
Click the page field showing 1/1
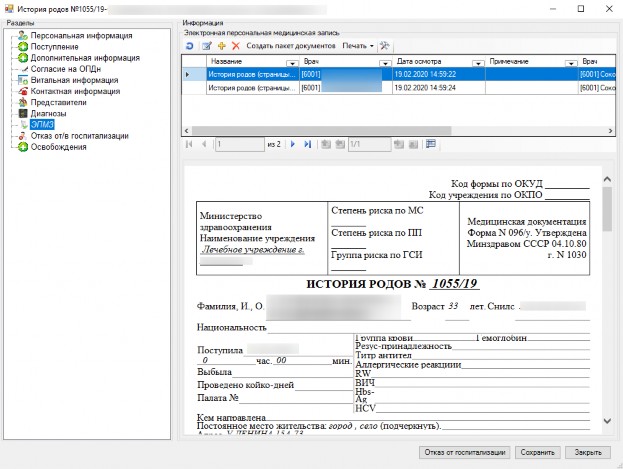pyautogui.click(x=370, y=144)
